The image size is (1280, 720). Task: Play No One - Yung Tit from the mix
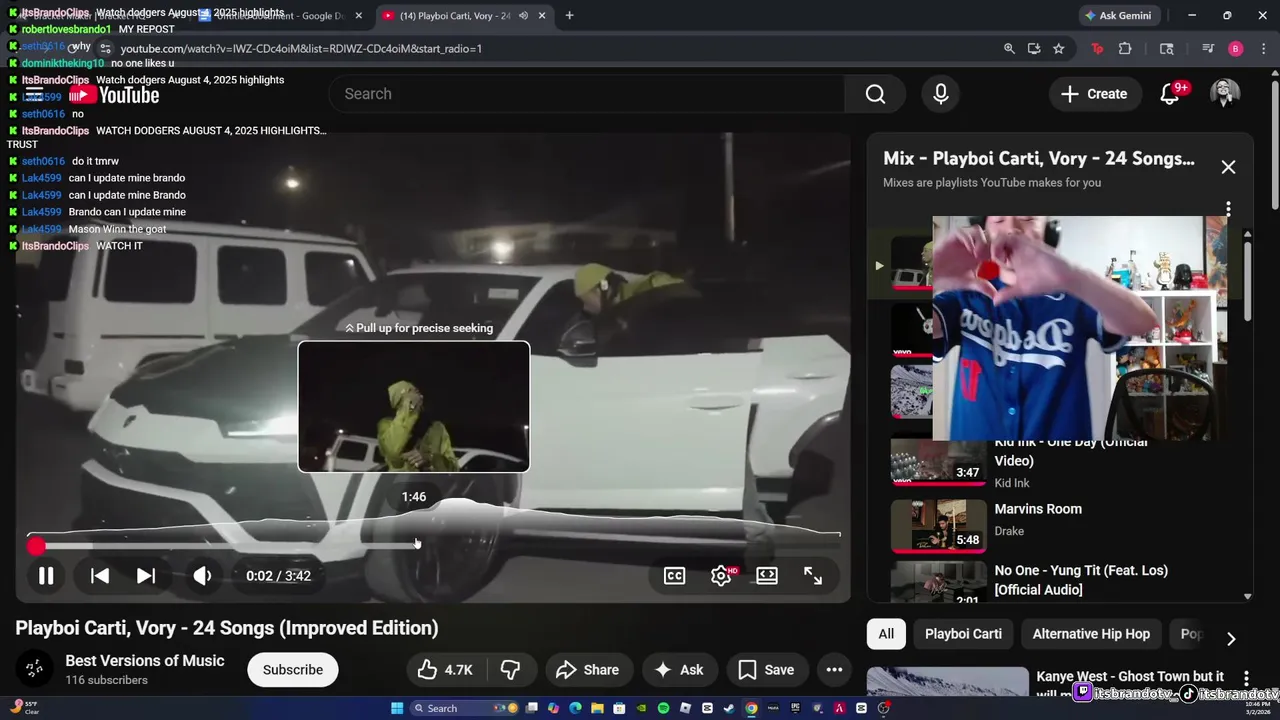point(1081,580)
